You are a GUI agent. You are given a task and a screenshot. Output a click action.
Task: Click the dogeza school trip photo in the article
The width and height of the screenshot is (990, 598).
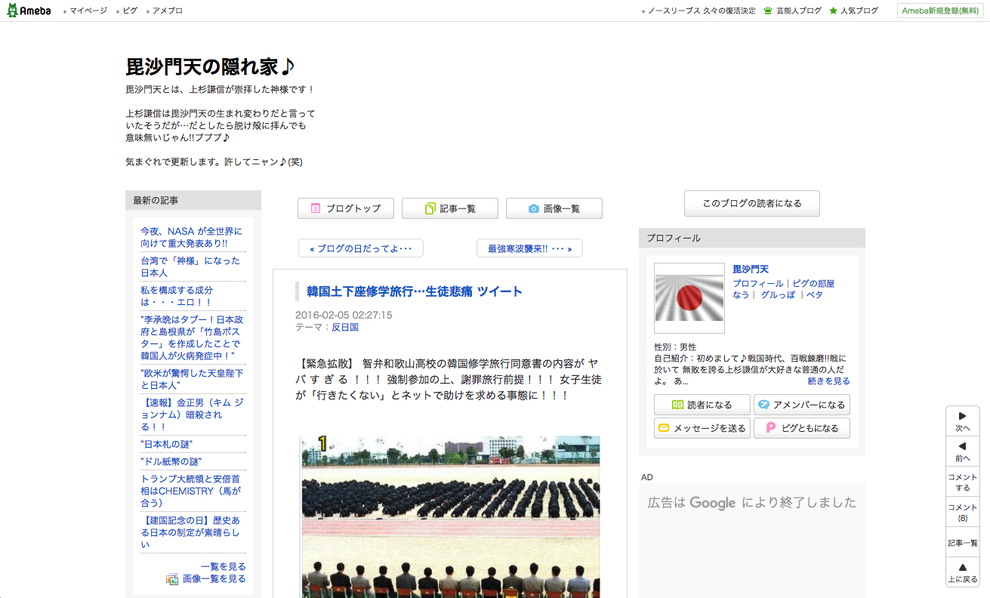(451, 517)
